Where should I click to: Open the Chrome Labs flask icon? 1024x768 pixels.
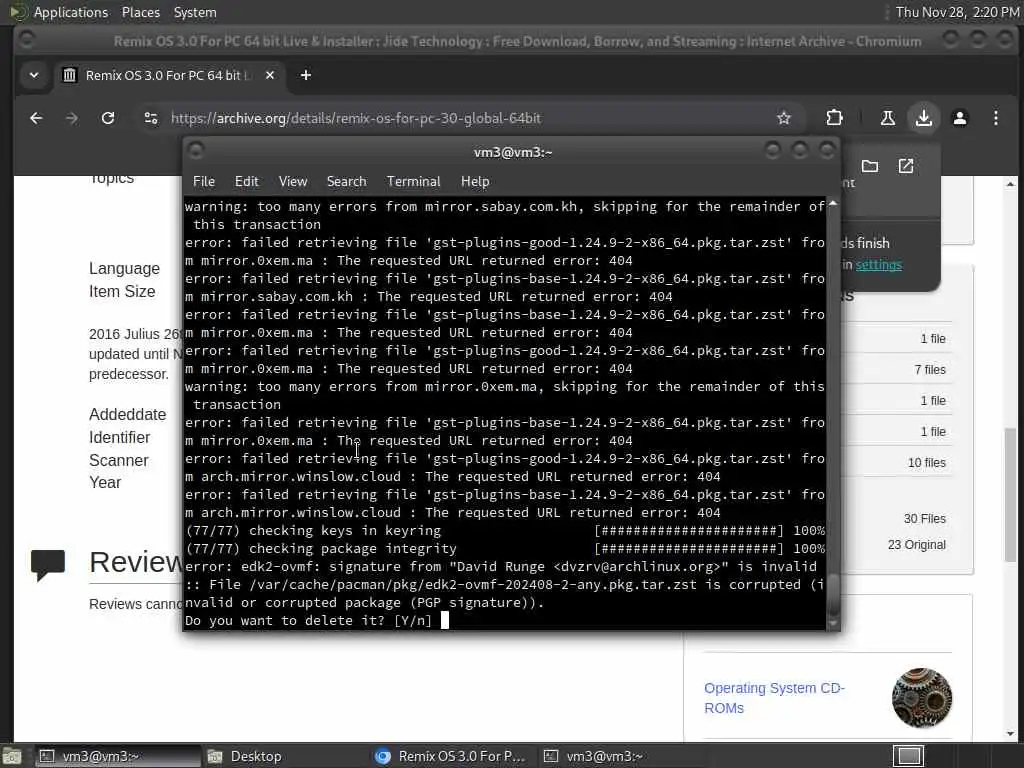(x=888, y=118)
